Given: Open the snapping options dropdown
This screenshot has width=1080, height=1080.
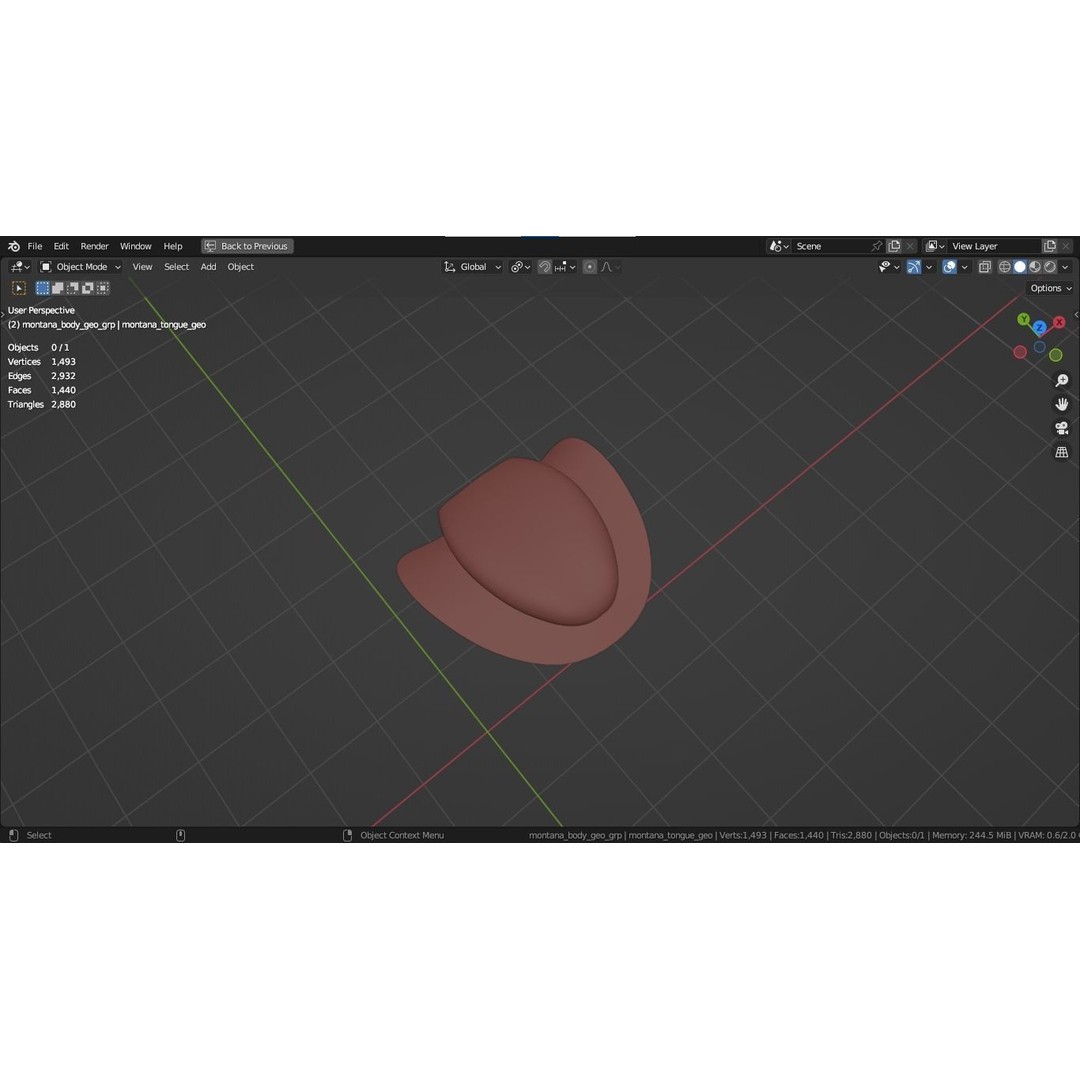Looking at the screenshot, I should (x=565, y=267).
